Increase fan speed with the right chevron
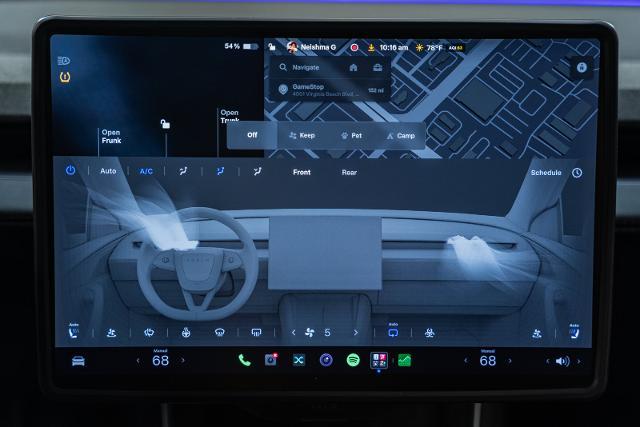 click(x=356, y=333)
